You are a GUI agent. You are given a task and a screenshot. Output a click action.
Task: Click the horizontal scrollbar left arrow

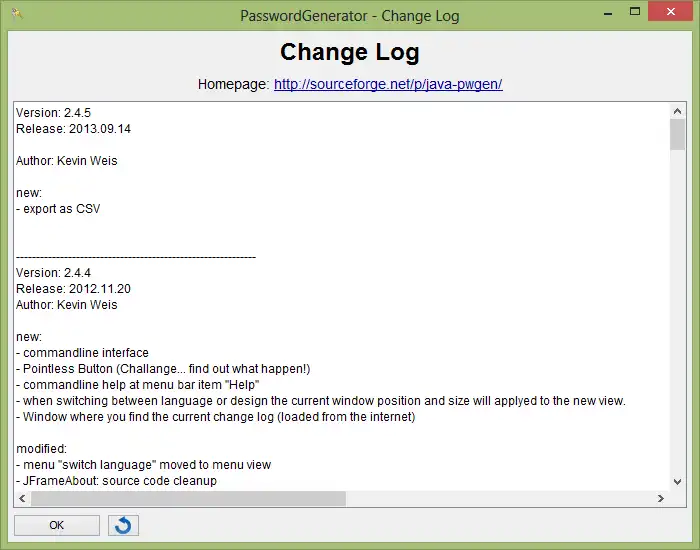(22, 498)
